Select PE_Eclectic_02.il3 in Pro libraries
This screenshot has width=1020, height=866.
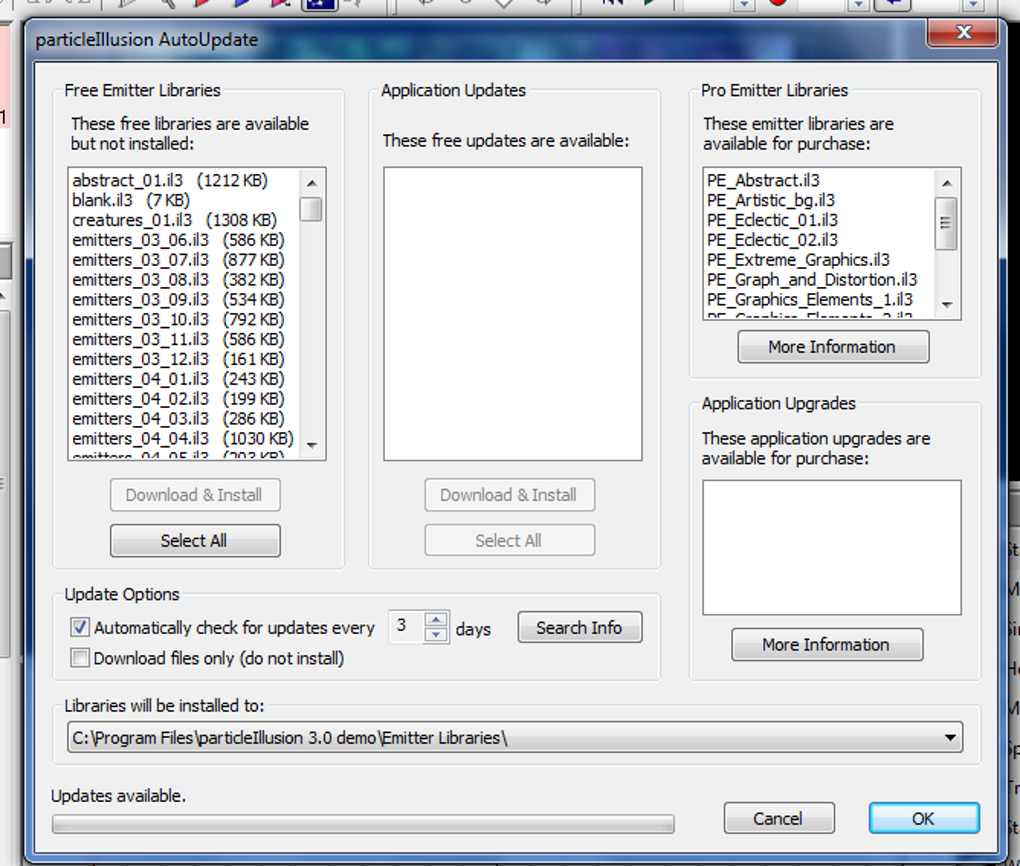[772, 240]
